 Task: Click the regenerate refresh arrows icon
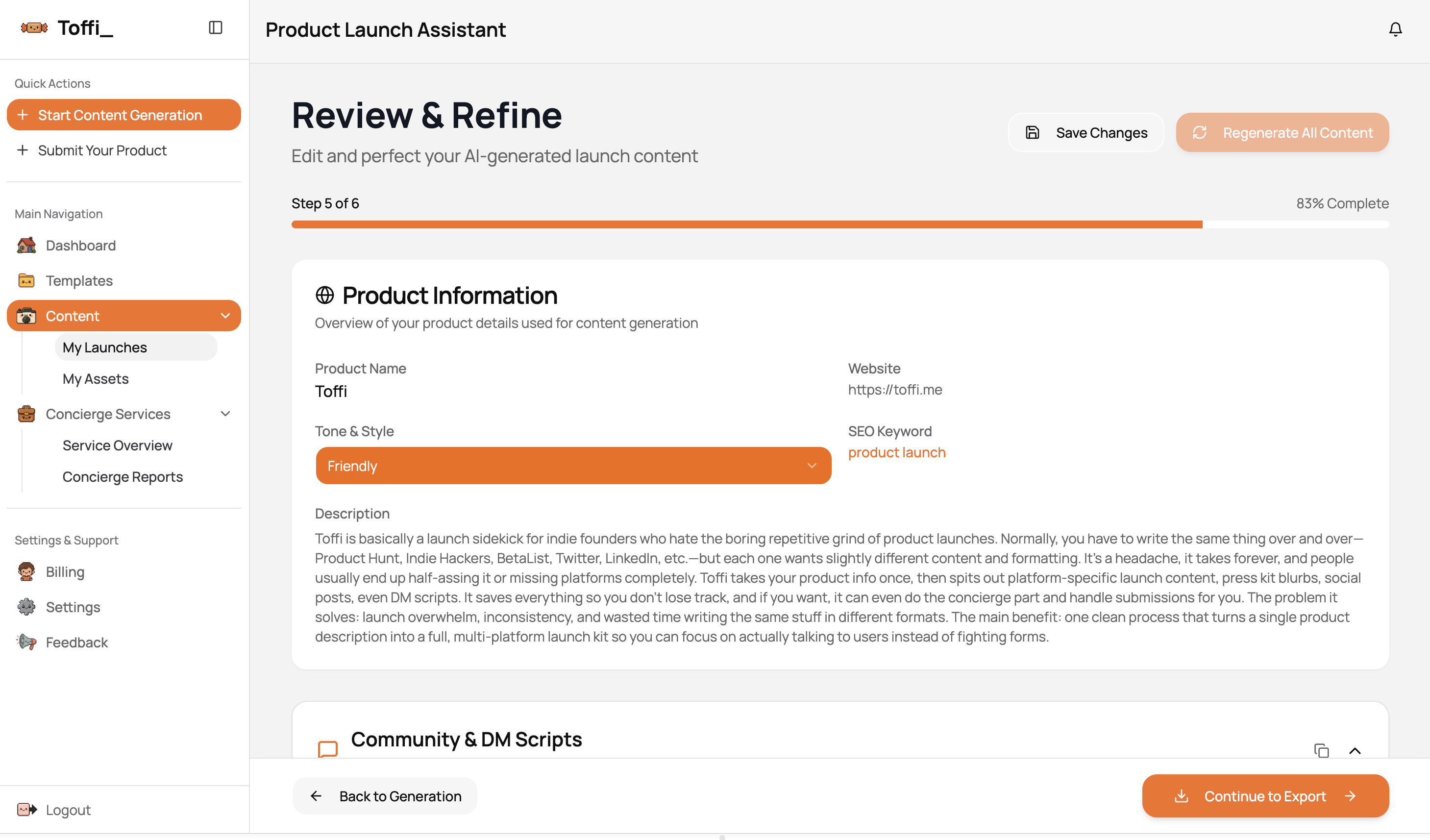point(1199,132)
